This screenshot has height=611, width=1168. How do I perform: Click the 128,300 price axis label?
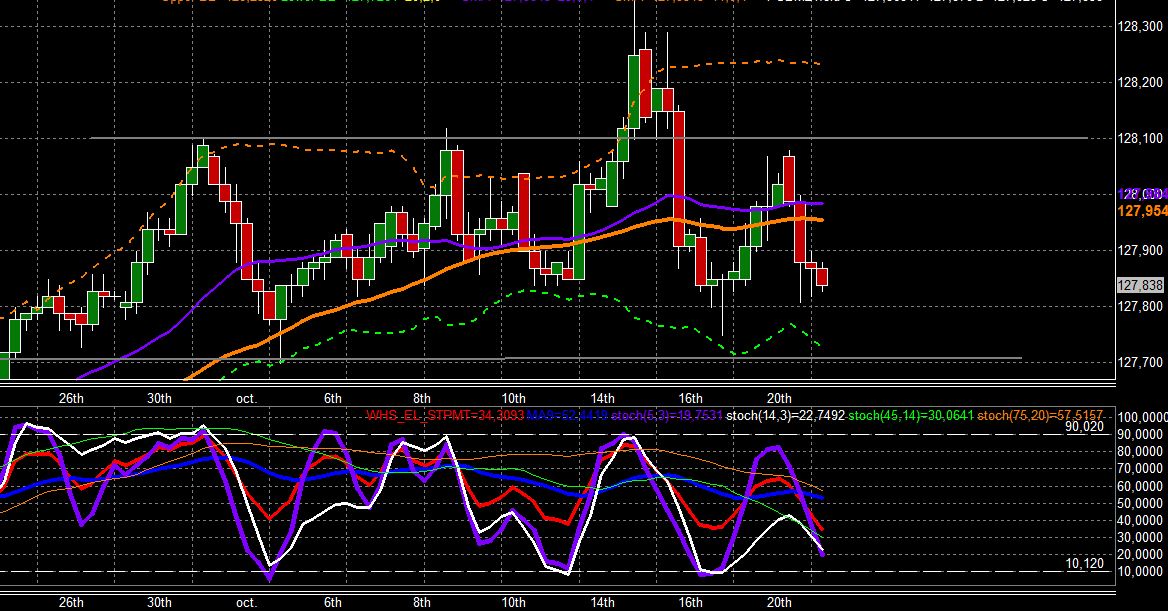point(1140,27)
